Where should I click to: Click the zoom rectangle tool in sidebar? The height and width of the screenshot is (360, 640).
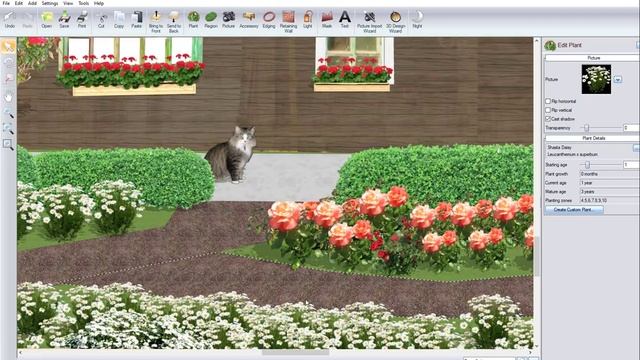(x=8, y=144)
